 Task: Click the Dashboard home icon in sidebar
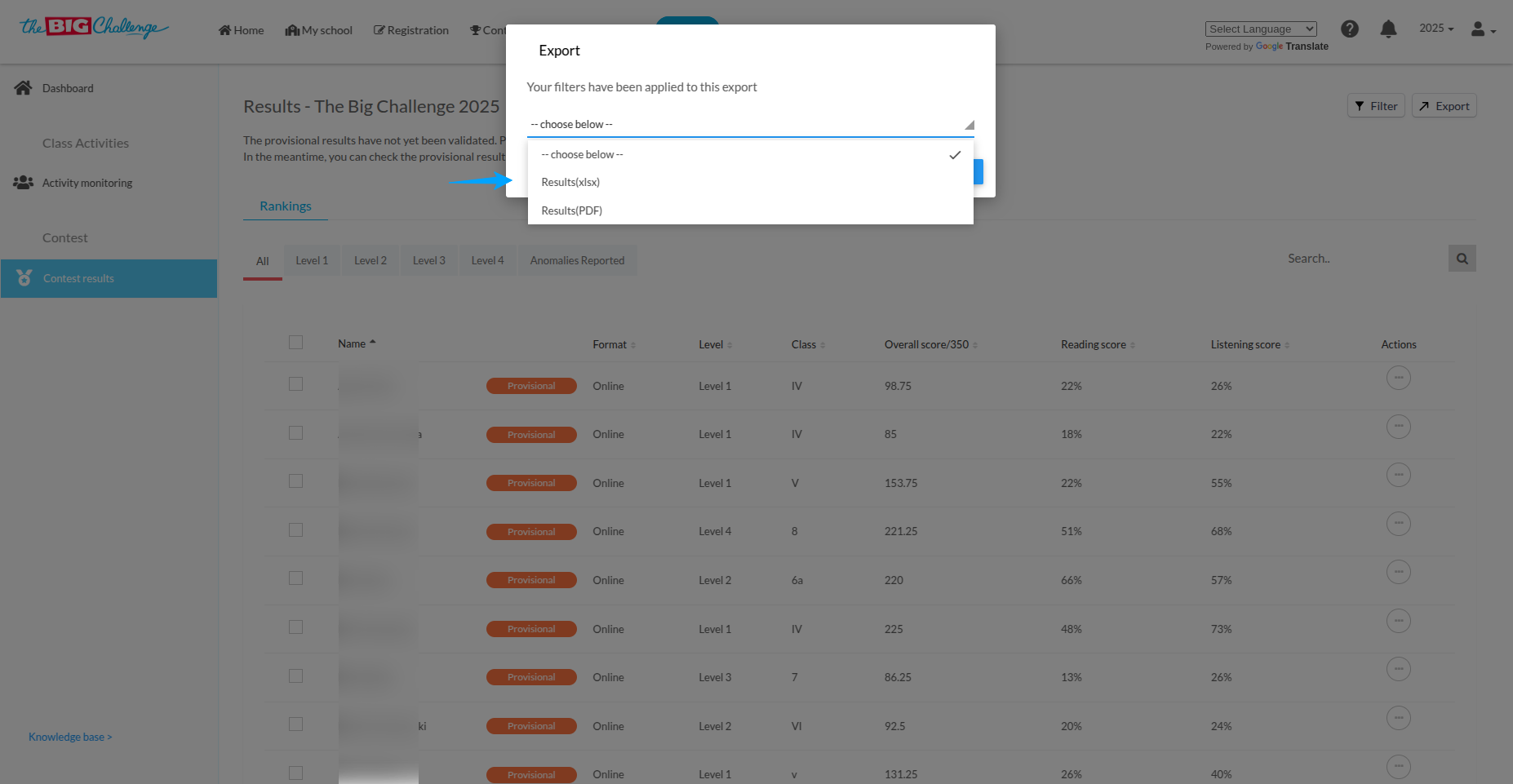(x=23, y=87)
